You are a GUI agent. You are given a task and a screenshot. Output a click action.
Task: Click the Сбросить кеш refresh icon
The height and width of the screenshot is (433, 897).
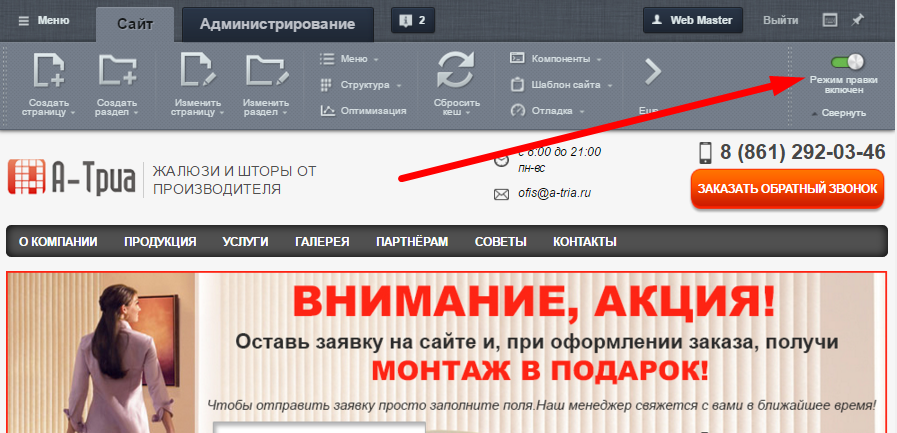(x=456, y=69)
